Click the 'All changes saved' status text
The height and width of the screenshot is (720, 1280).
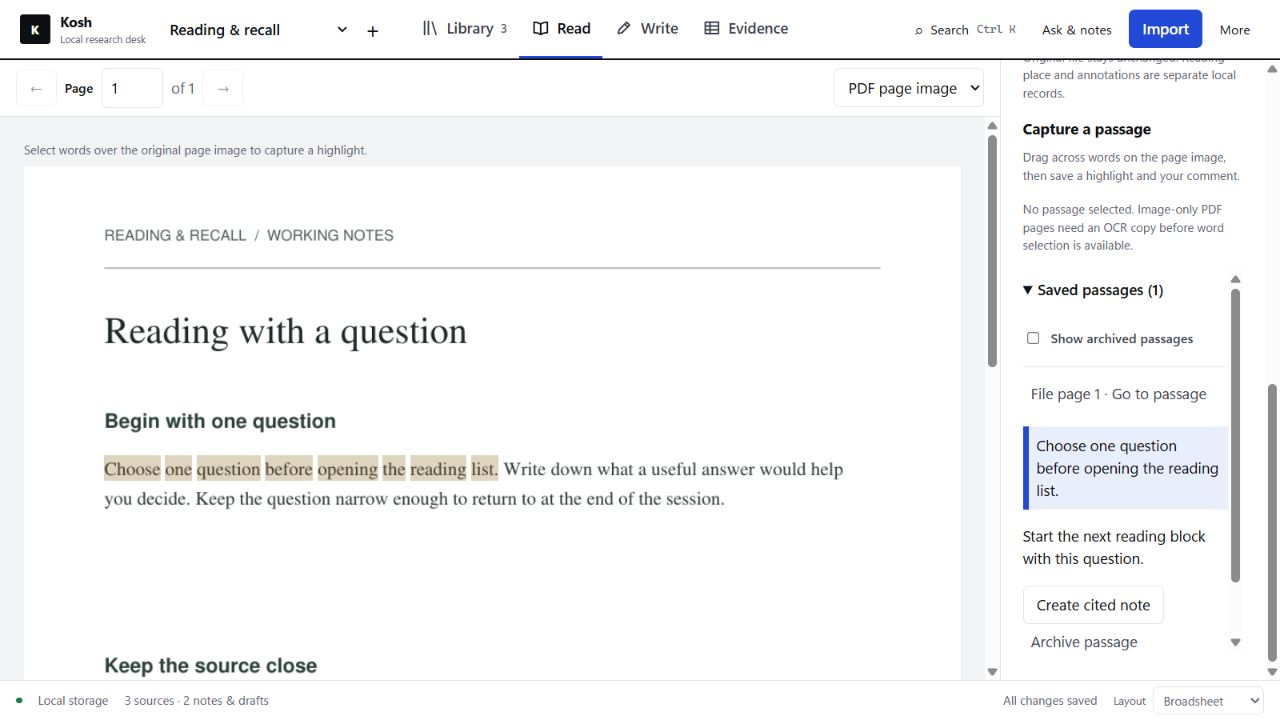[1050, 701]
